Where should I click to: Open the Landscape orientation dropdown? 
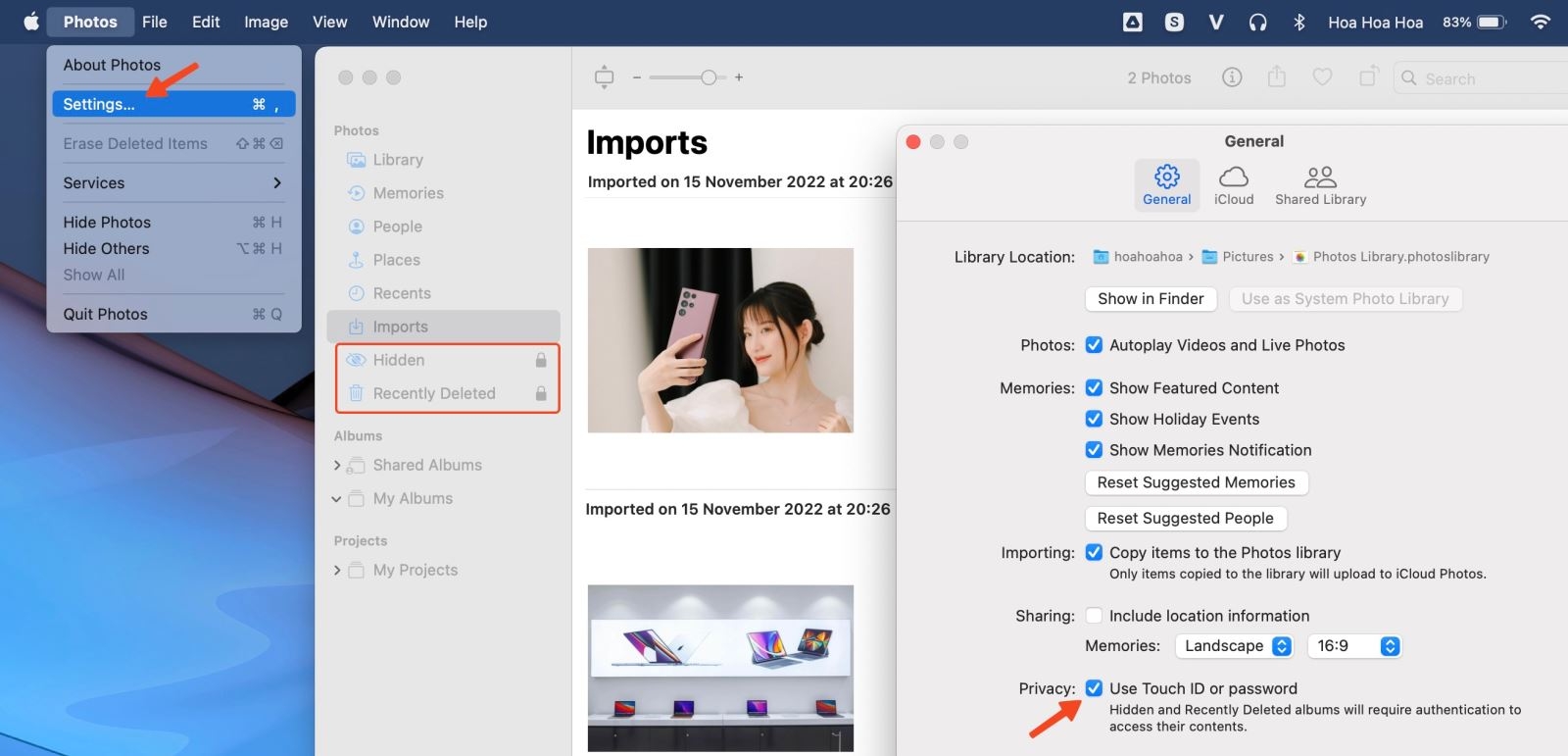point(1238,646)
